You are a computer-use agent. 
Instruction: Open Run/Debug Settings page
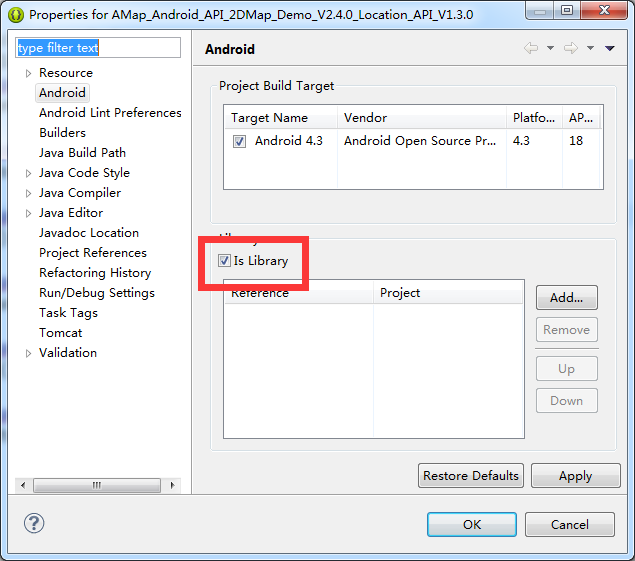97,293
